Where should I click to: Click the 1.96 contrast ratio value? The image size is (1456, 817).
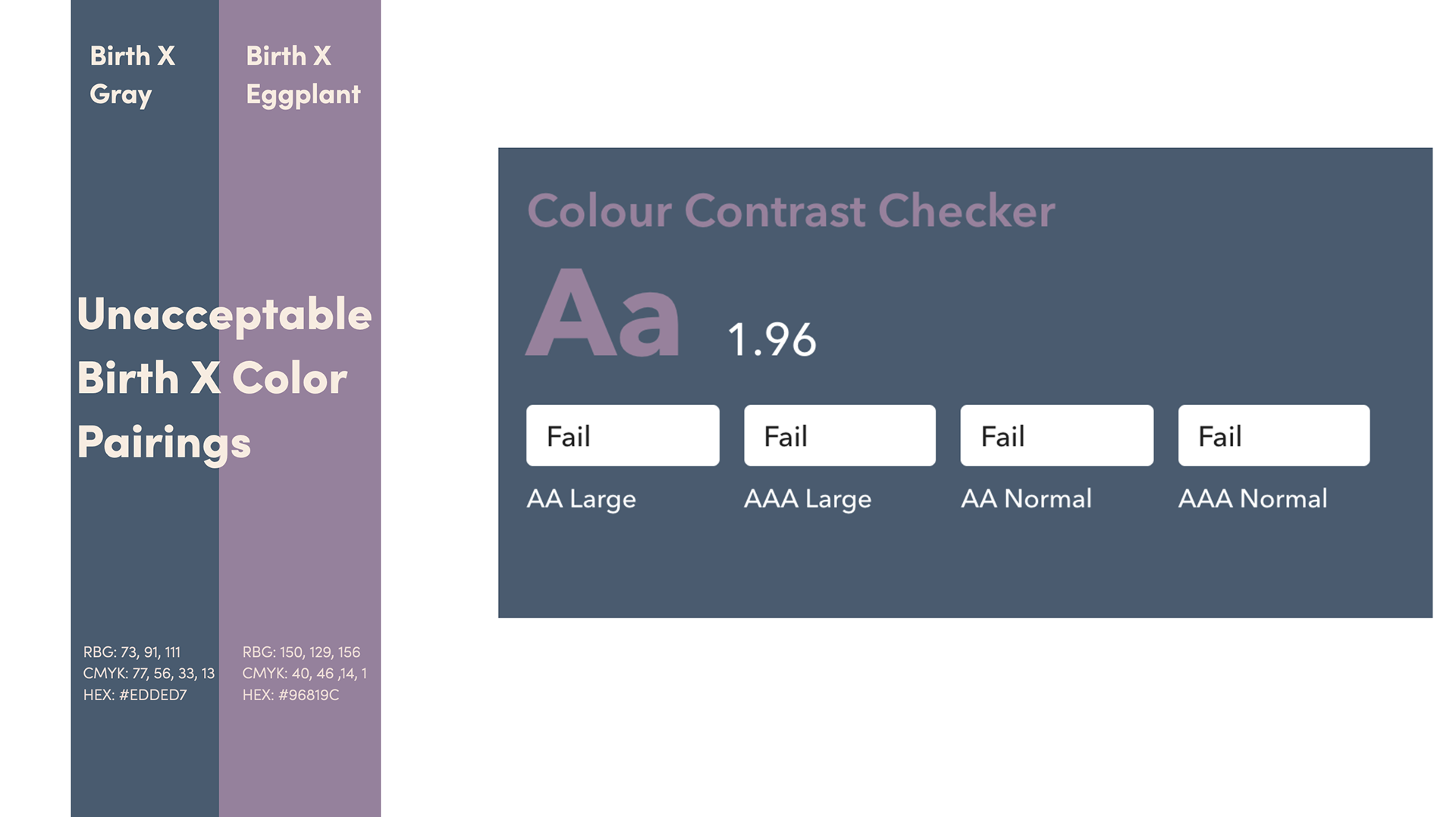coord(771,339)
